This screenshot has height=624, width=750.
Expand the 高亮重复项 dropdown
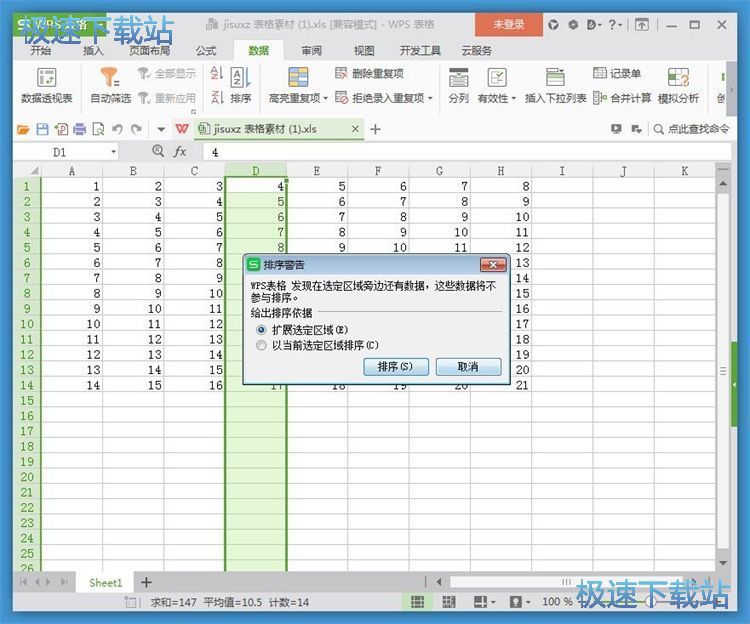click(x=325, y=99)
